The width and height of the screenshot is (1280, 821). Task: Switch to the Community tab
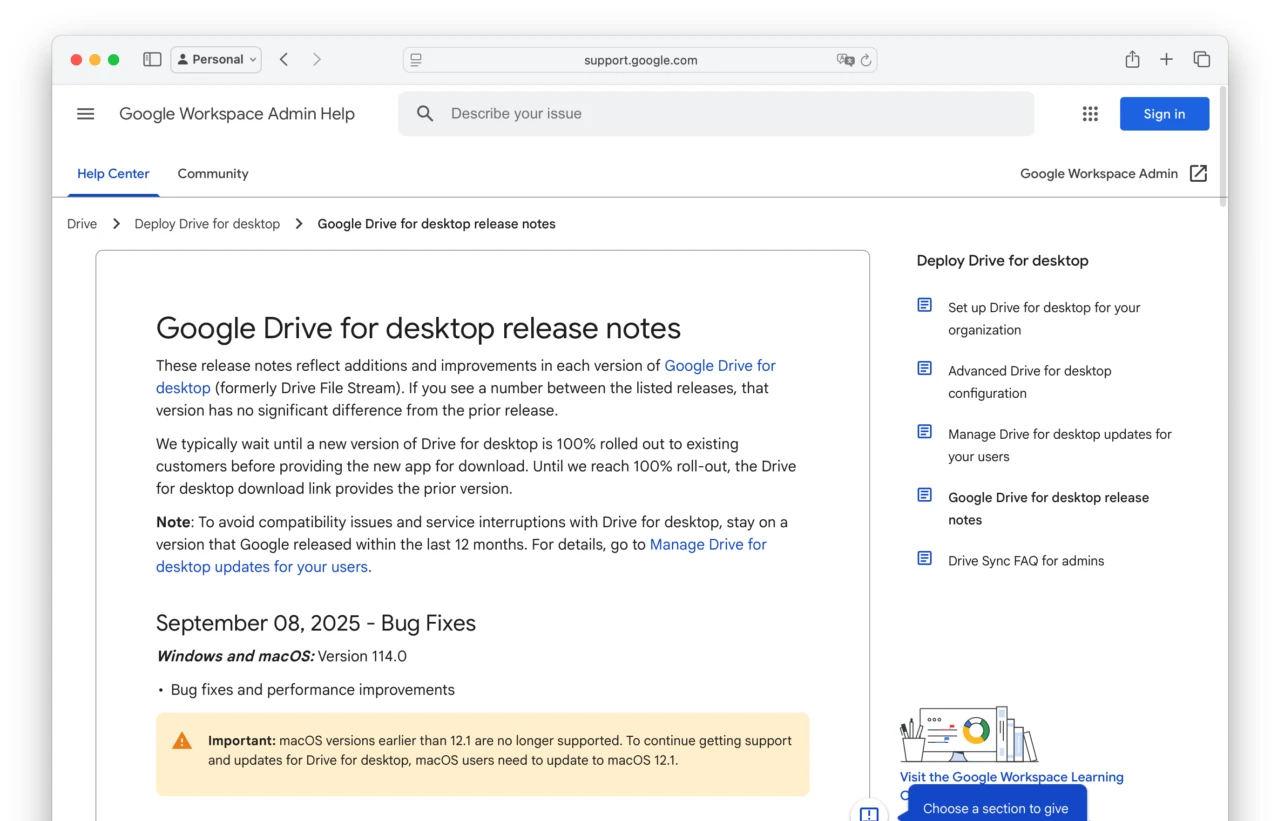tap(212, 173)
